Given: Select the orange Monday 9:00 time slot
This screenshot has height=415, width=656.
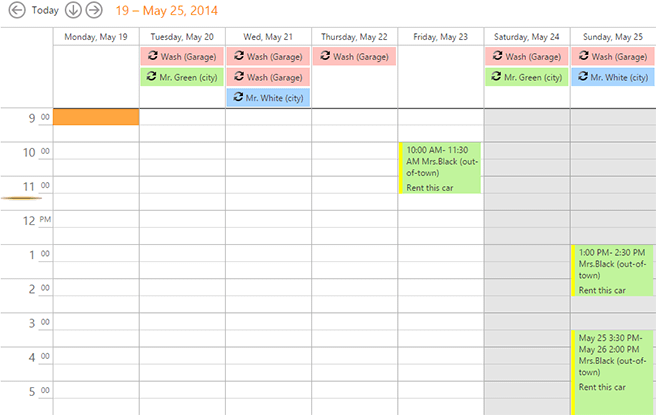Looking at the screenshot, I should click(95, 117).
